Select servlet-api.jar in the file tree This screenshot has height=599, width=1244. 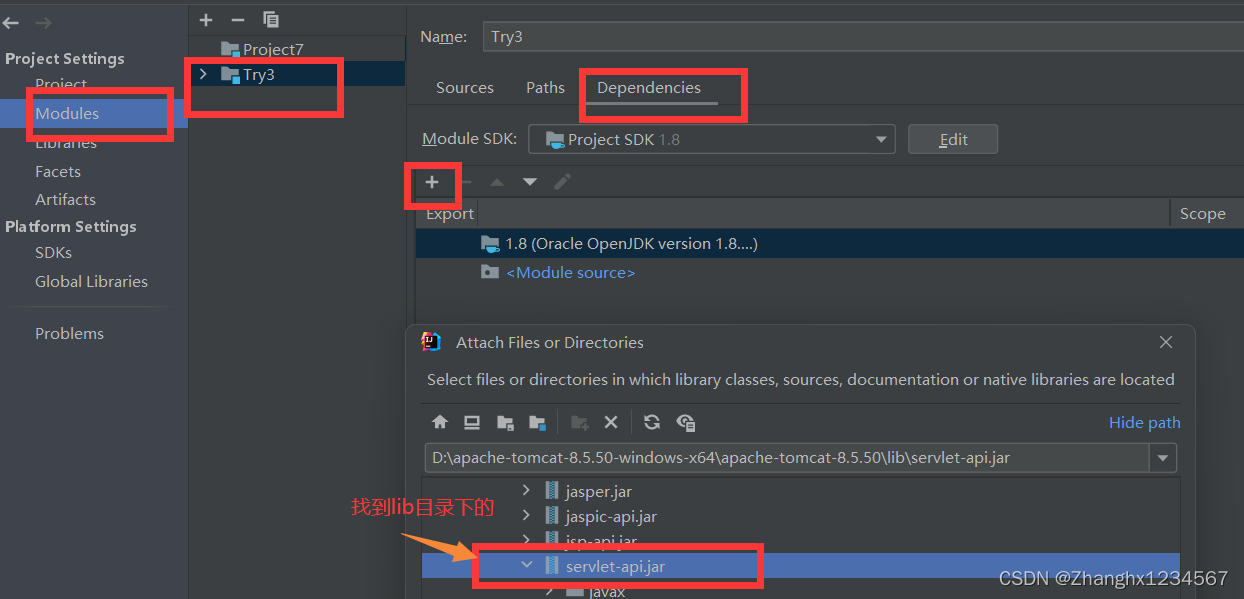(614, 565)
